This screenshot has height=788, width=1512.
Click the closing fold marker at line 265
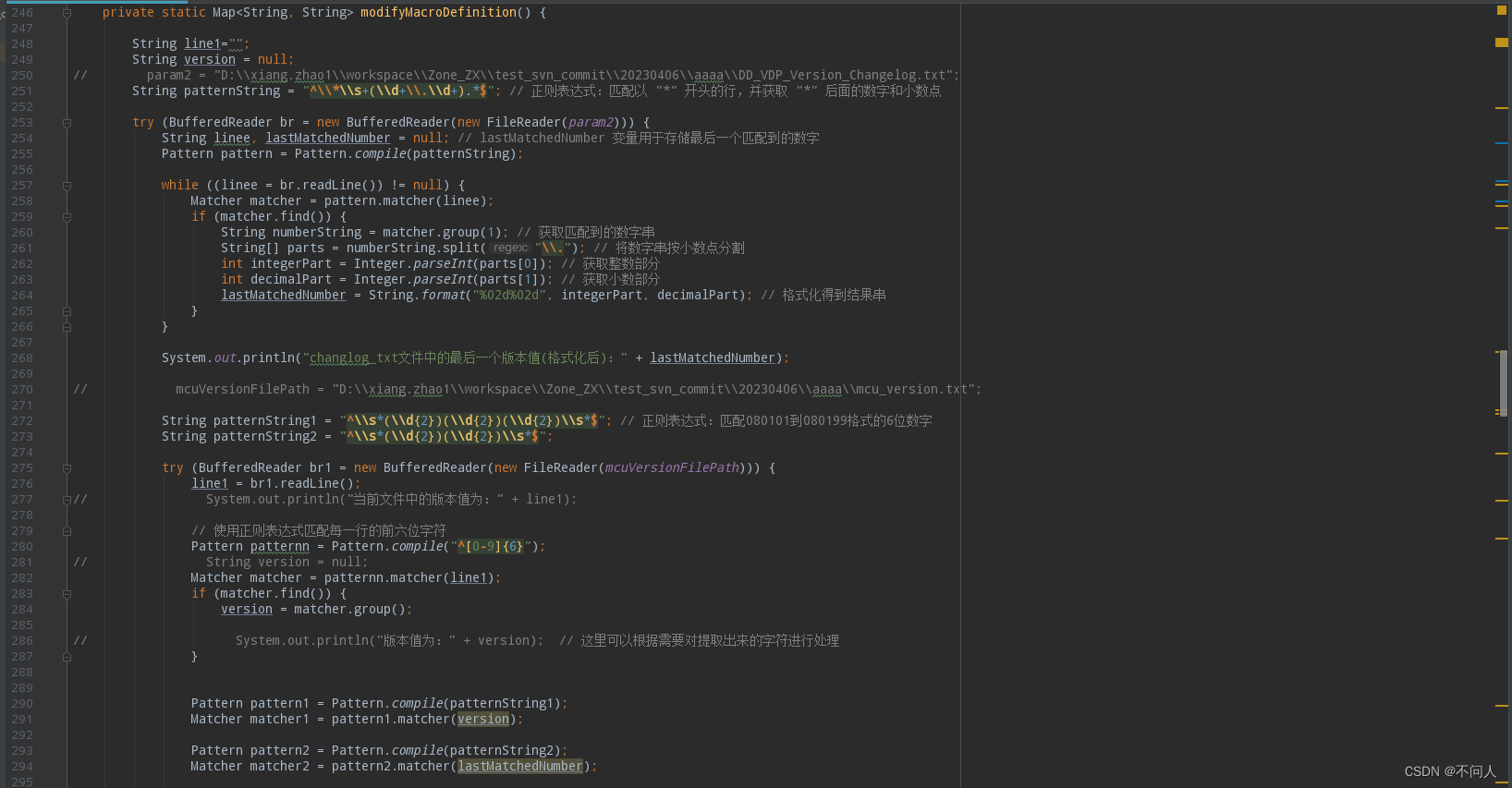67,311
